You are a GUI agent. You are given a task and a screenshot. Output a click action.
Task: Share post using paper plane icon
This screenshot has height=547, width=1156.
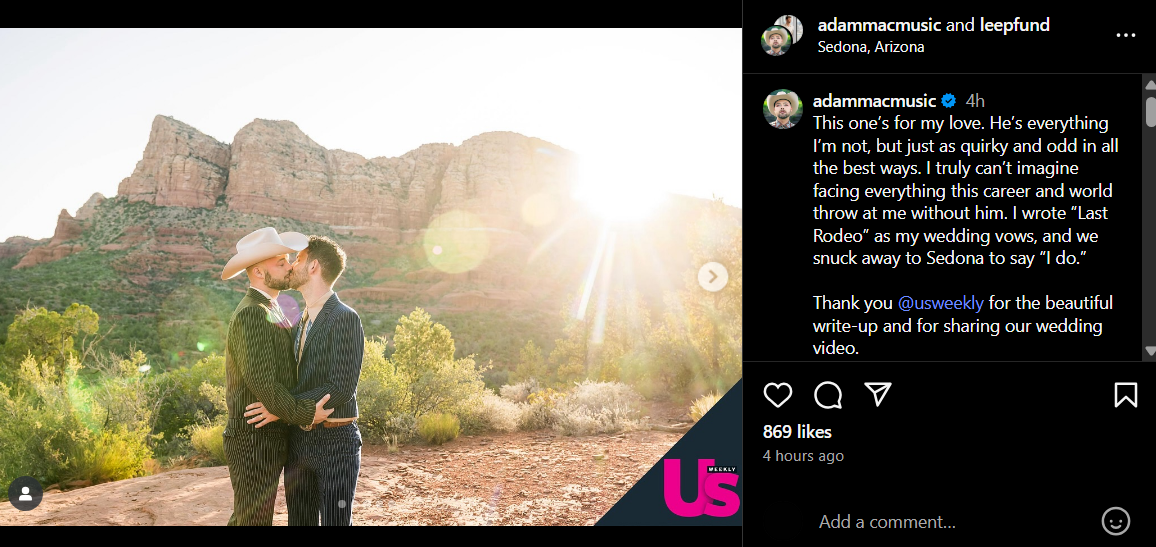tap(878, 394)
